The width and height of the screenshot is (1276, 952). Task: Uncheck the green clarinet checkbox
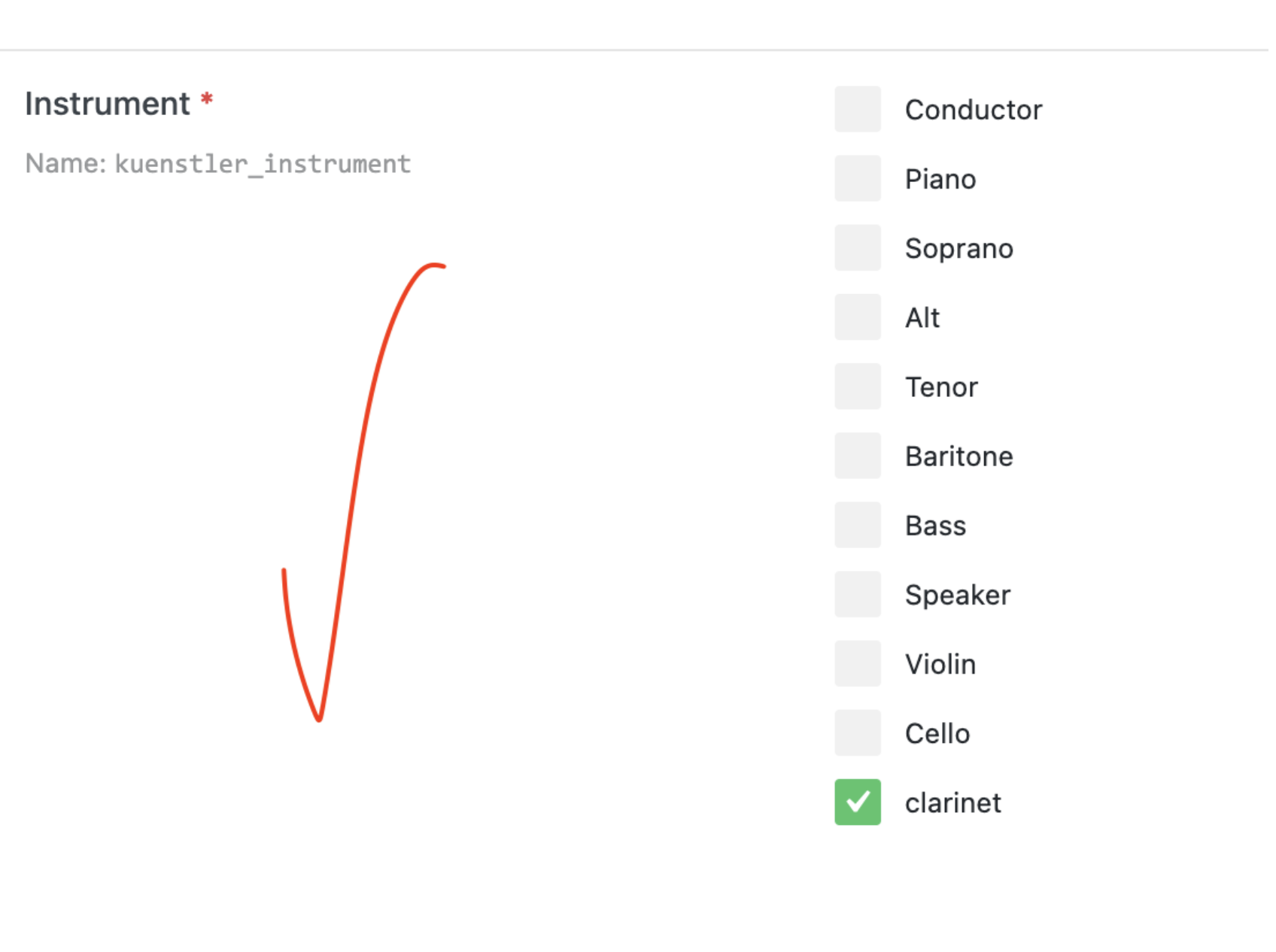857,802
